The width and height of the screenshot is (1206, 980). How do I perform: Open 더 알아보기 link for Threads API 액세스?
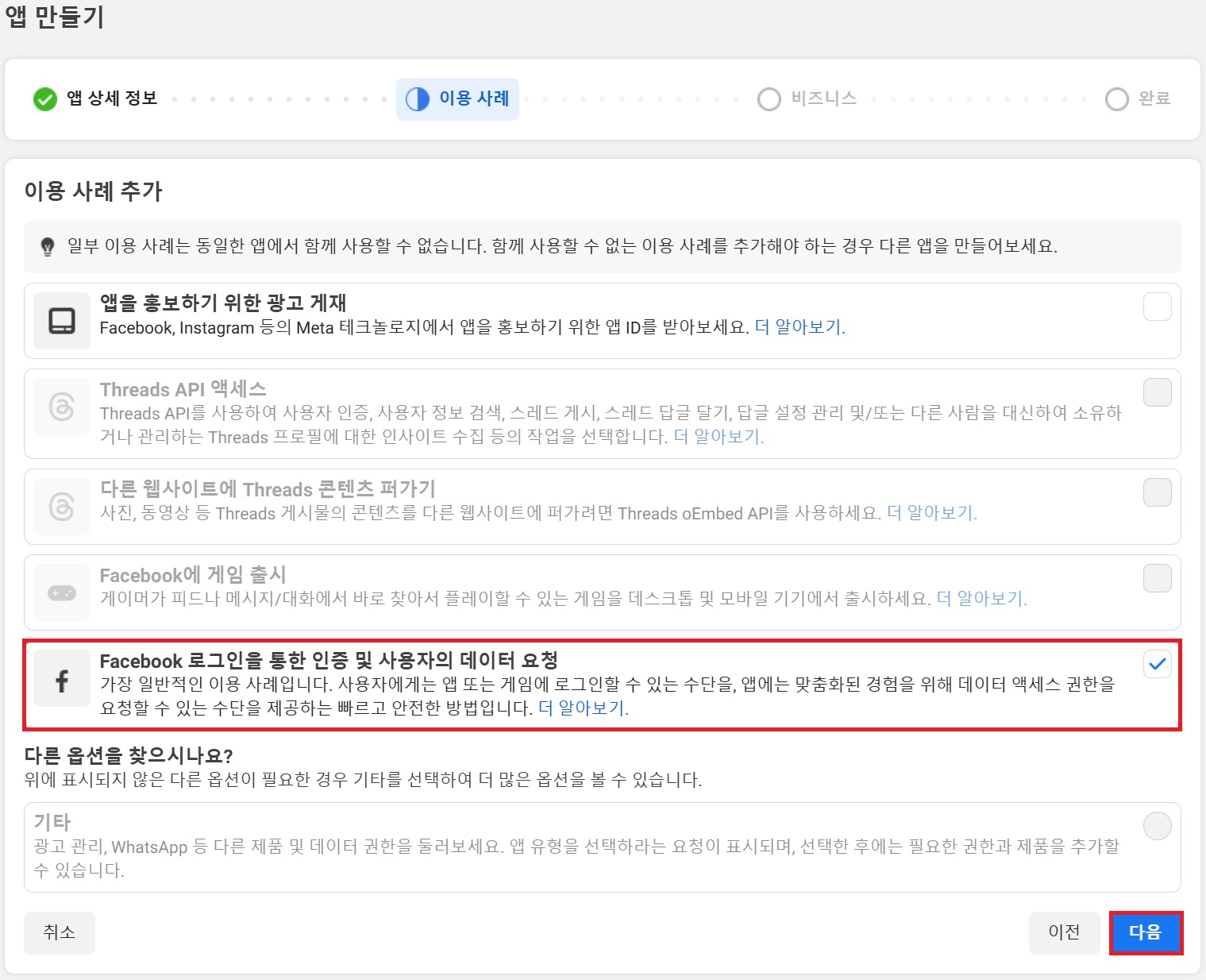(x=719, y=437)
